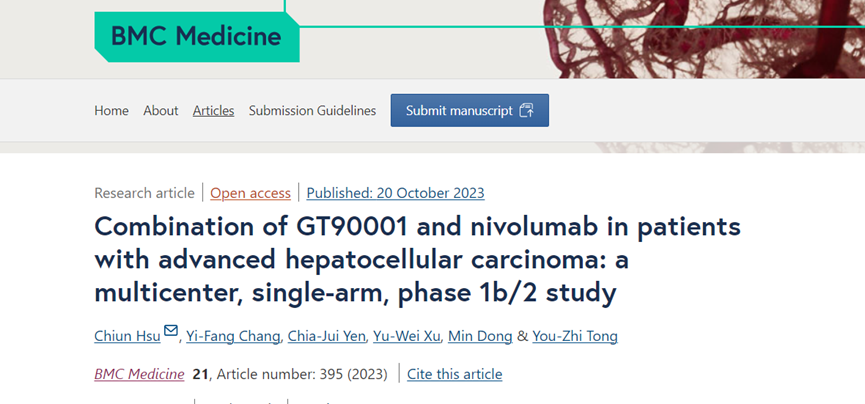Viewport: 865px width, 404px height.
Task: Open author Yi-Fang Chang's details
Action: click(x=233, y=336)
